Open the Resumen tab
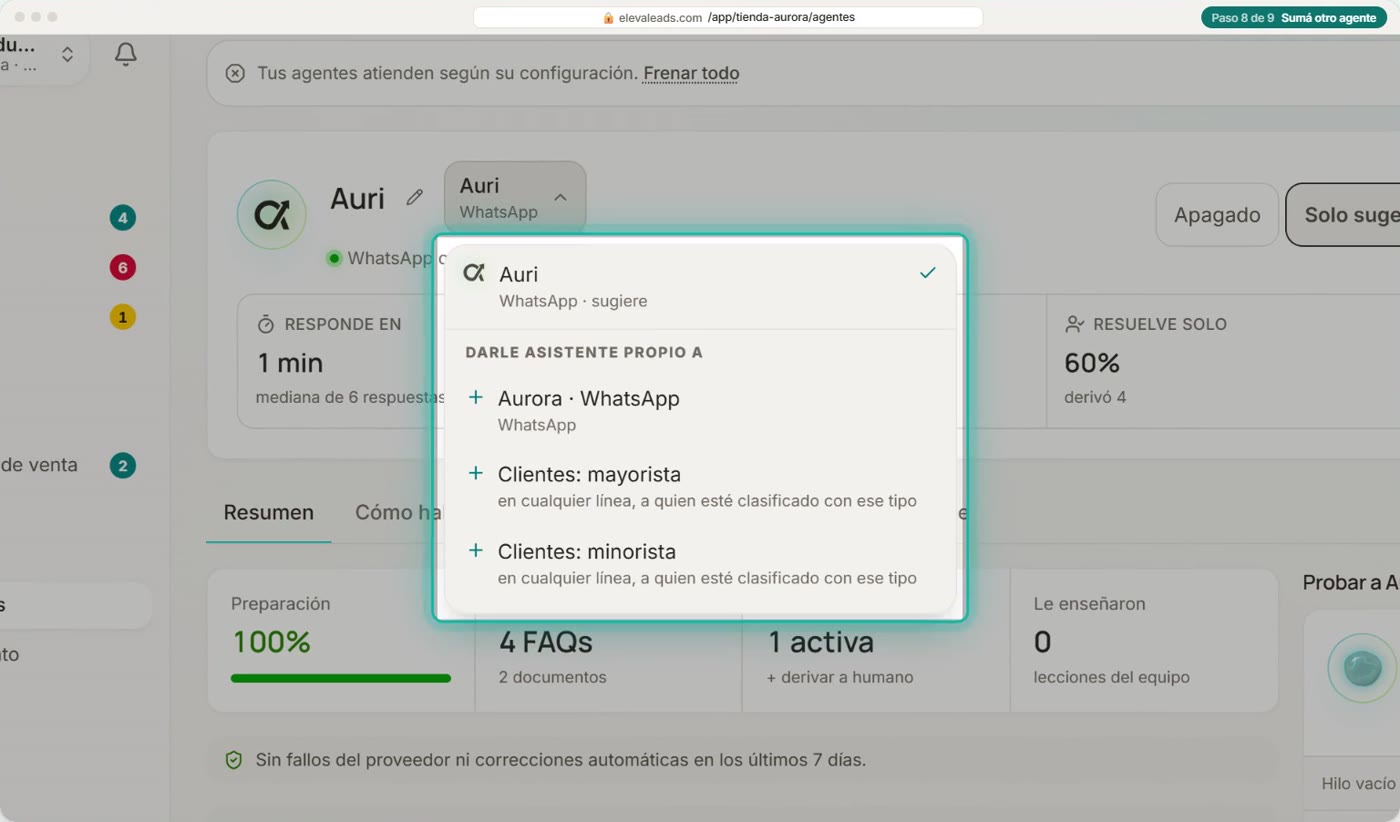This screenshot has width=1400, height=822. tap(268, 512)
